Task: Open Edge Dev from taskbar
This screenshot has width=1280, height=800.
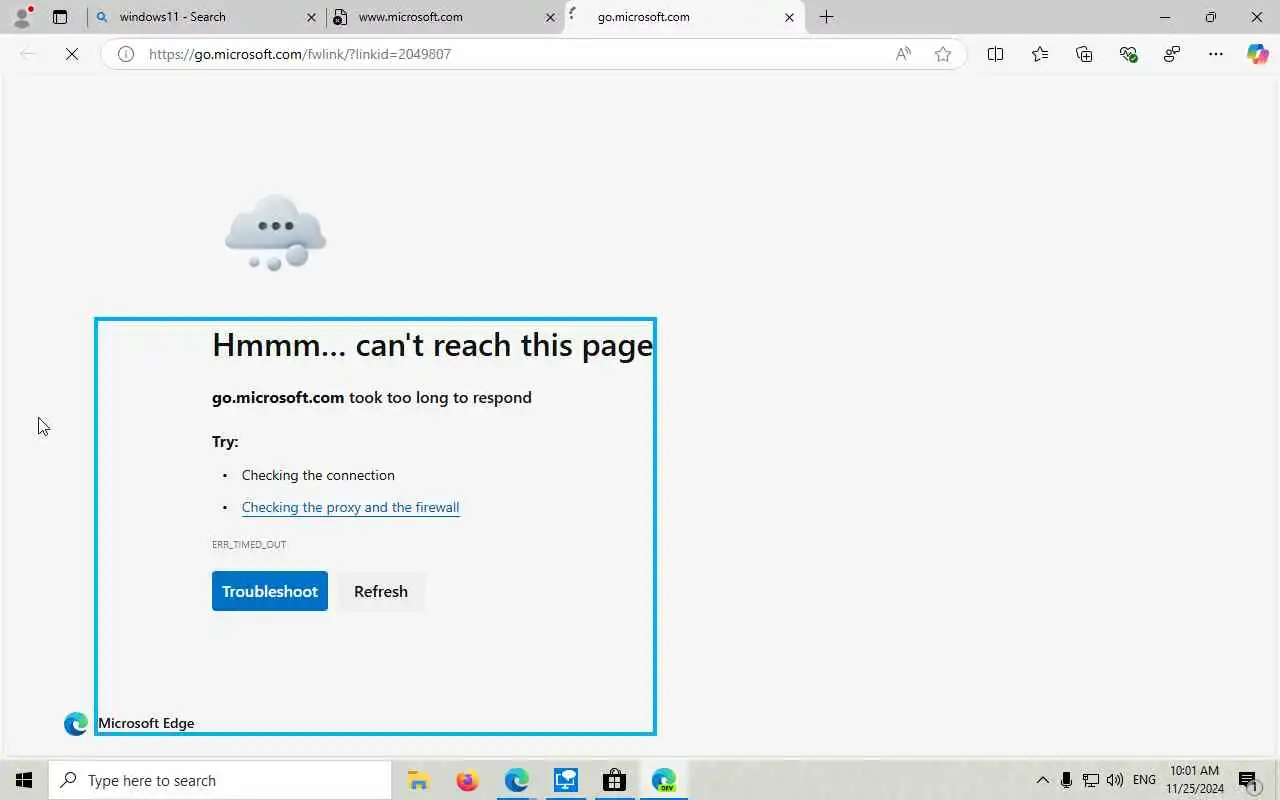Action: 664,780
